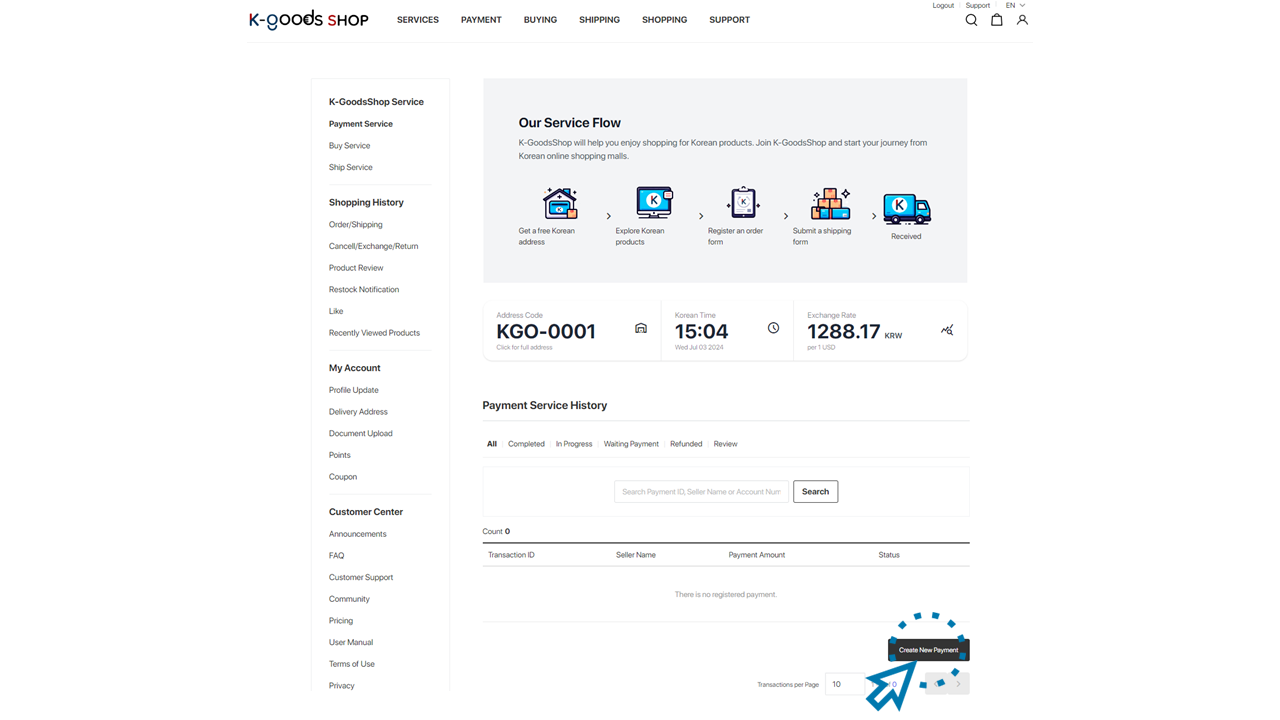Go to previous page arrow

click(x=936, y=684)
